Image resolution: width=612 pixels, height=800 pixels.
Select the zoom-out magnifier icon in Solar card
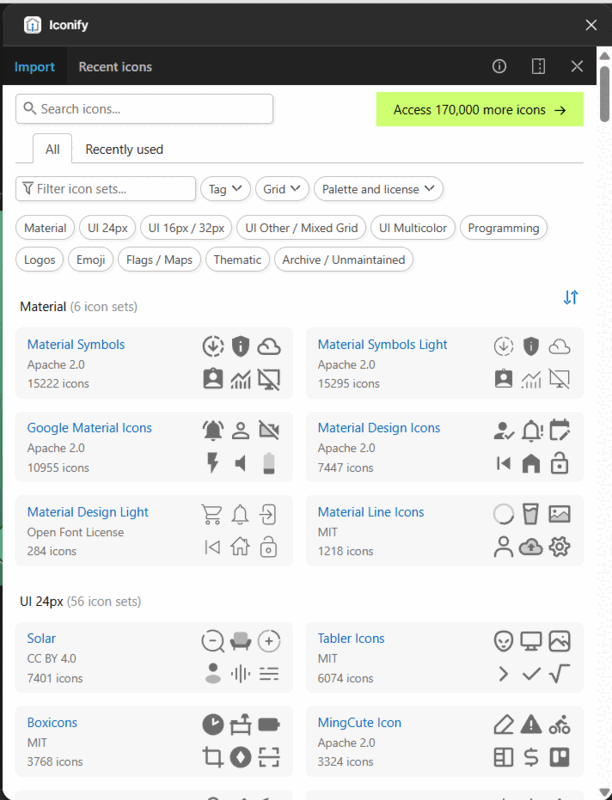click(213, 641)
